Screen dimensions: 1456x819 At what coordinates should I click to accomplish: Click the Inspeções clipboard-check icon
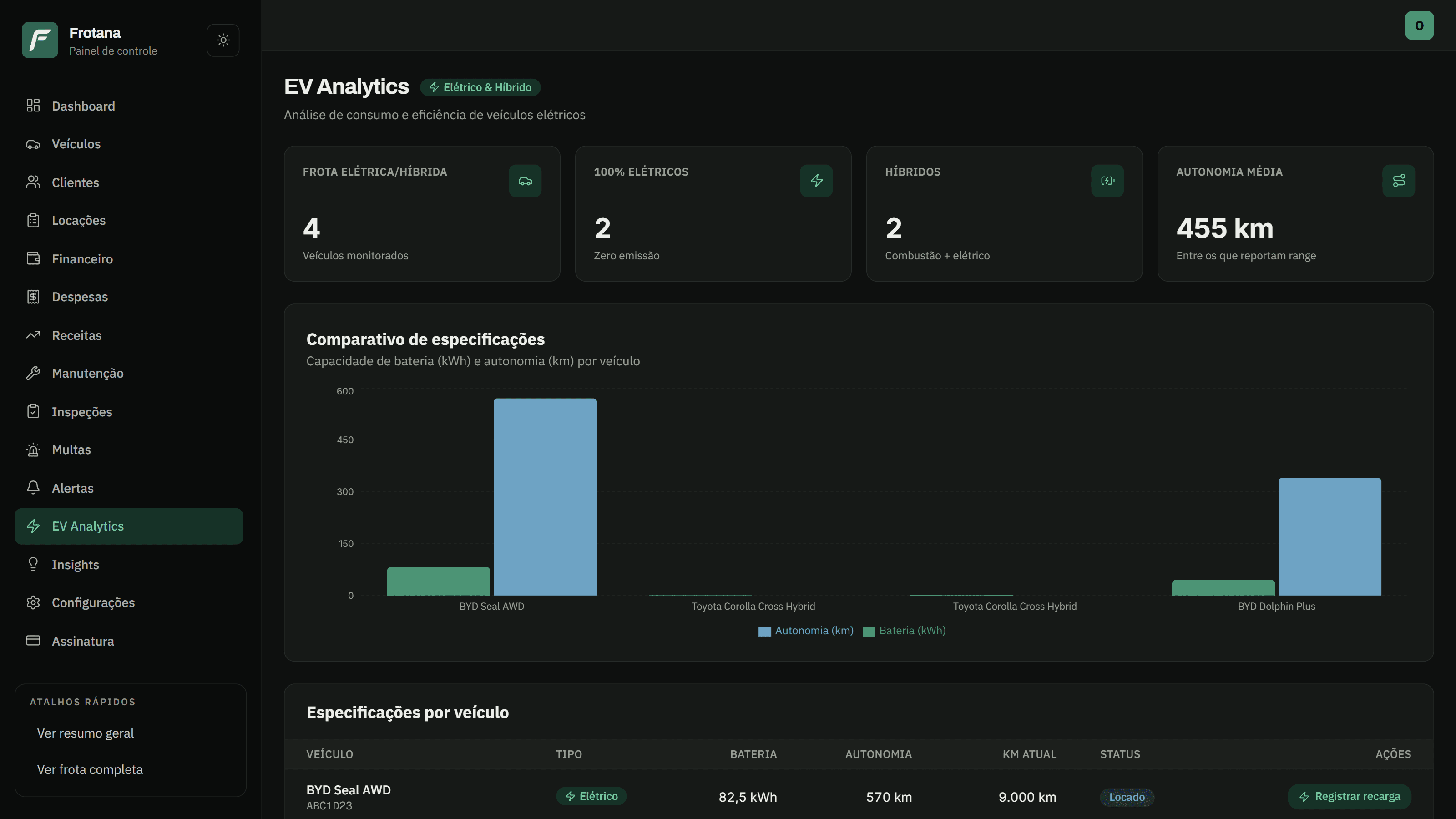pyautogui.click(x=33, y=411)
